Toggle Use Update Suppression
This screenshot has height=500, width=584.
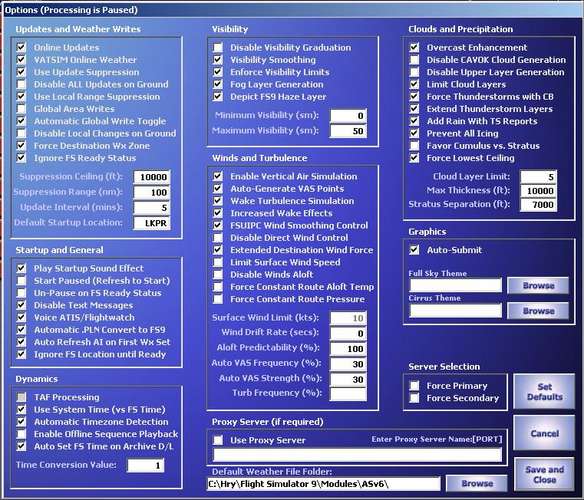point(21,72)
